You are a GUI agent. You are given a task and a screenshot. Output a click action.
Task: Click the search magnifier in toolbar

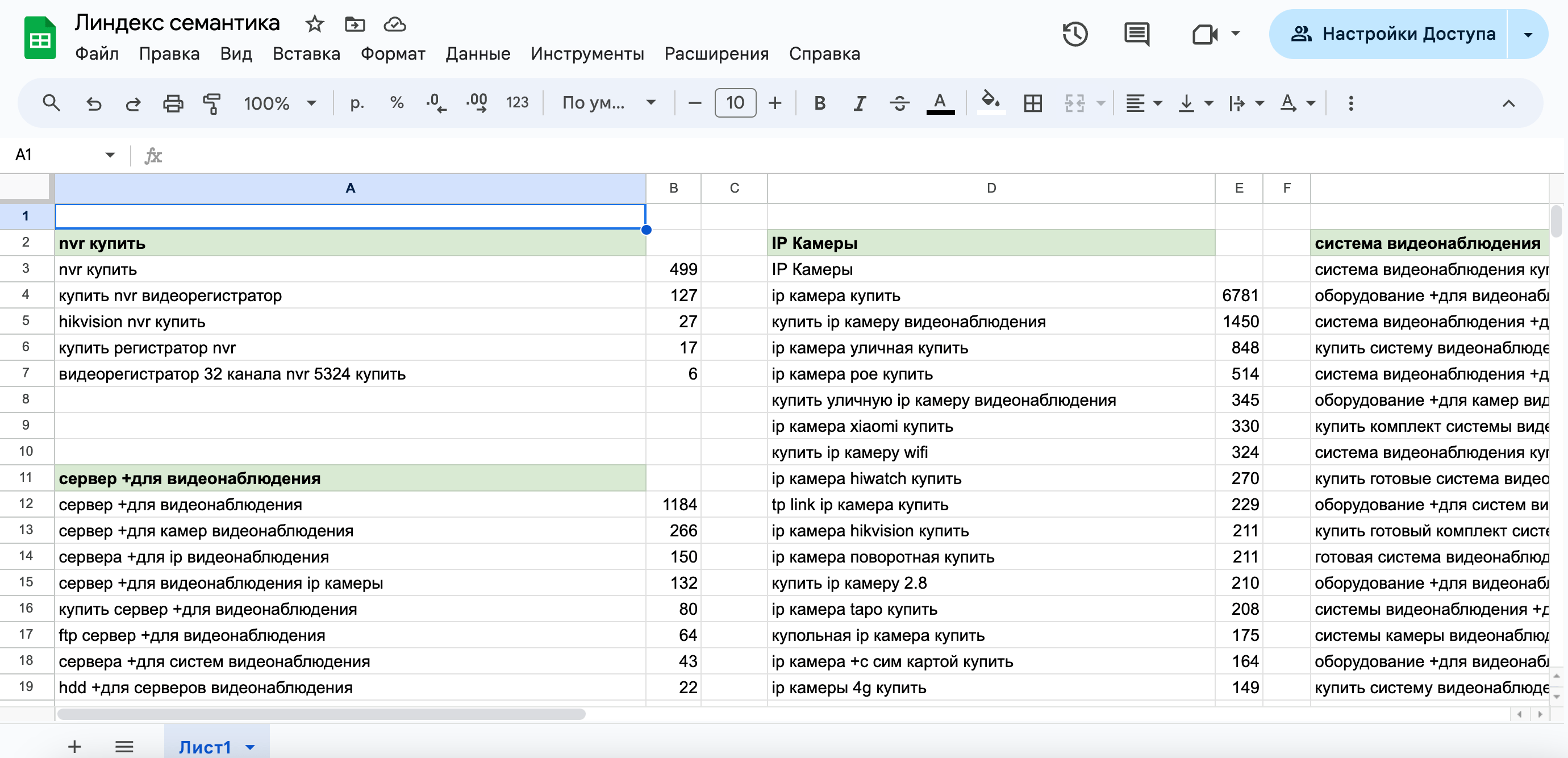(x=51, y=103)
